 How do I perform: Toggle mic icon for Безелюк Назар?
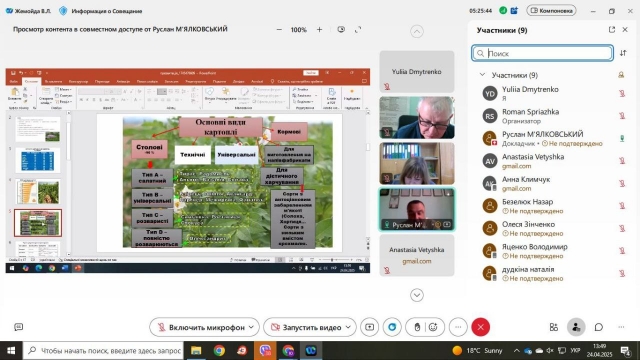(x=622, y=206)
